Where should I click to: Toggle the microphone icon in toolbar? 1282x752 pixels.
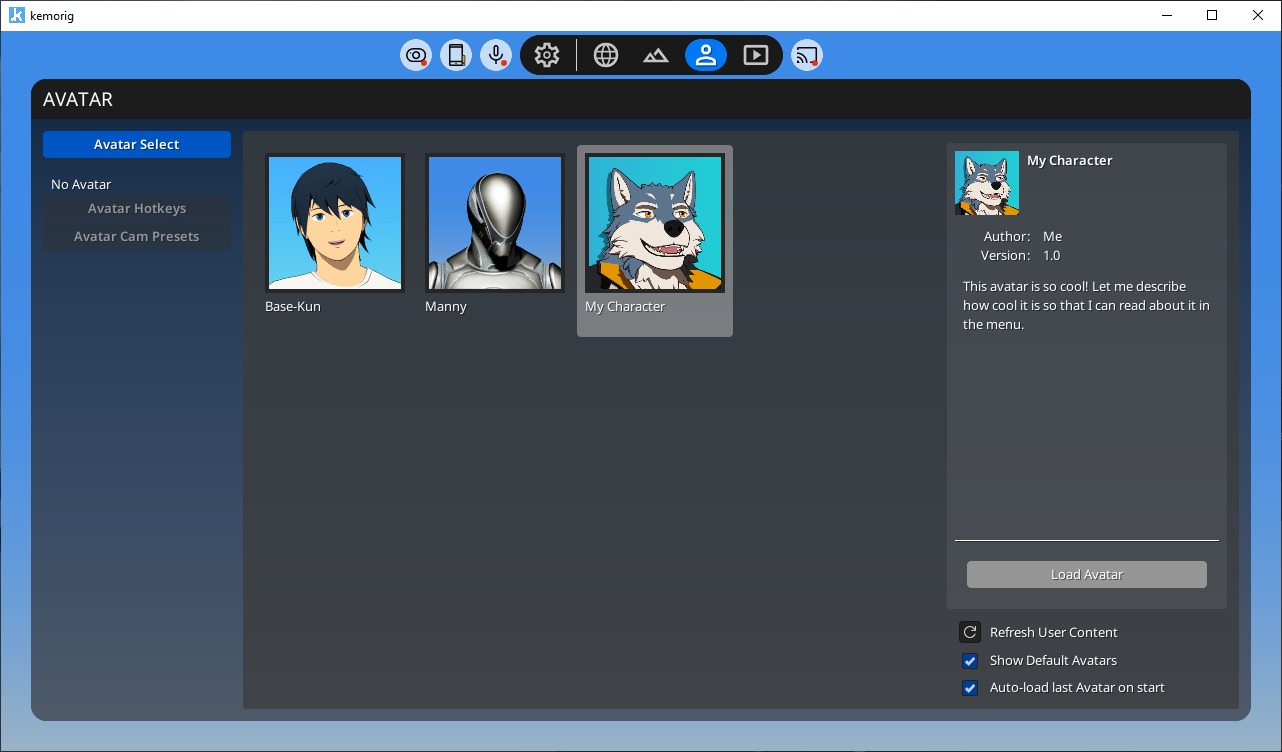click(x=496, y=55)
